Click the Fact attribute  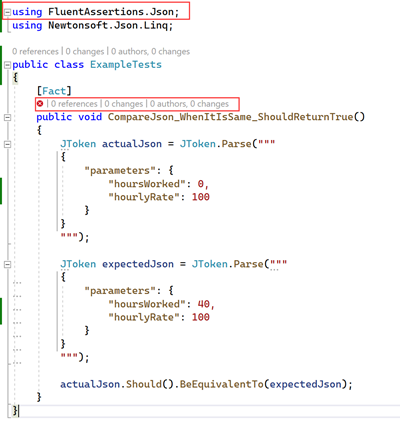click(x=54, y=91)
